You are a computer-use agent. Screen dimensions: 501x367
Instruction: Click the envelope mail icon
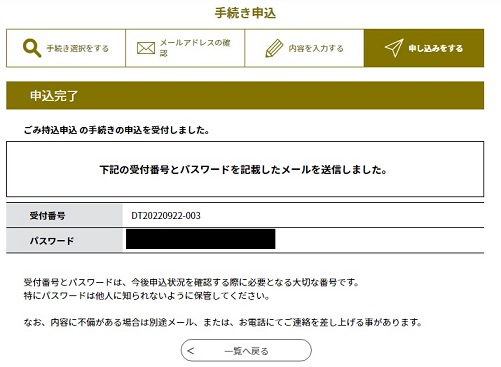(x=146, y=48)
